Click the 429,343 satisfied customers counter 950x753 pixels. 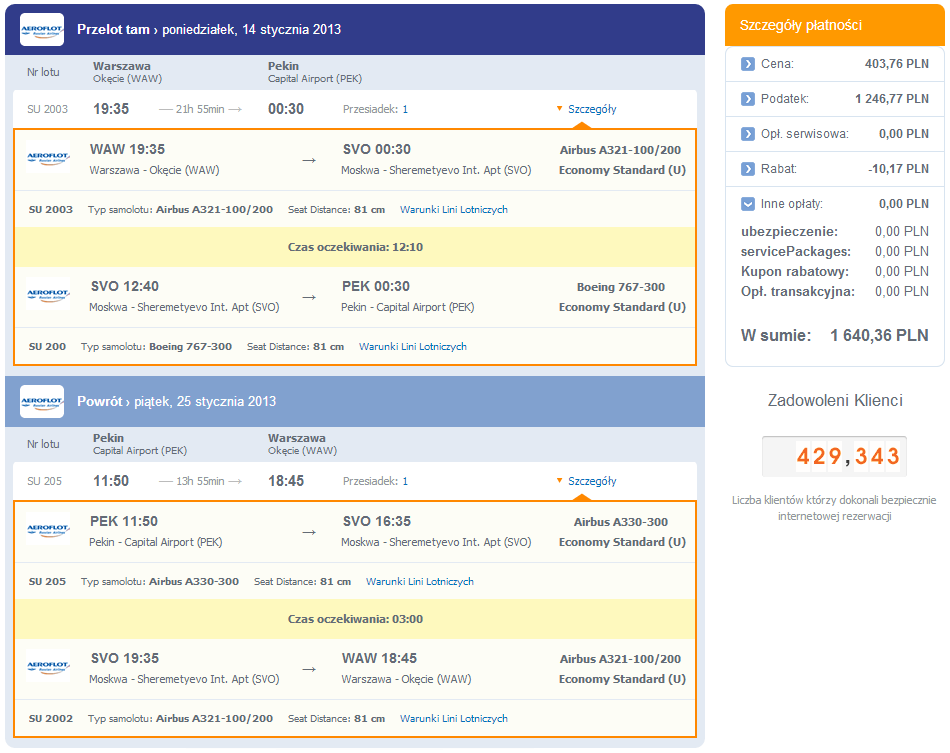(834, 457)
